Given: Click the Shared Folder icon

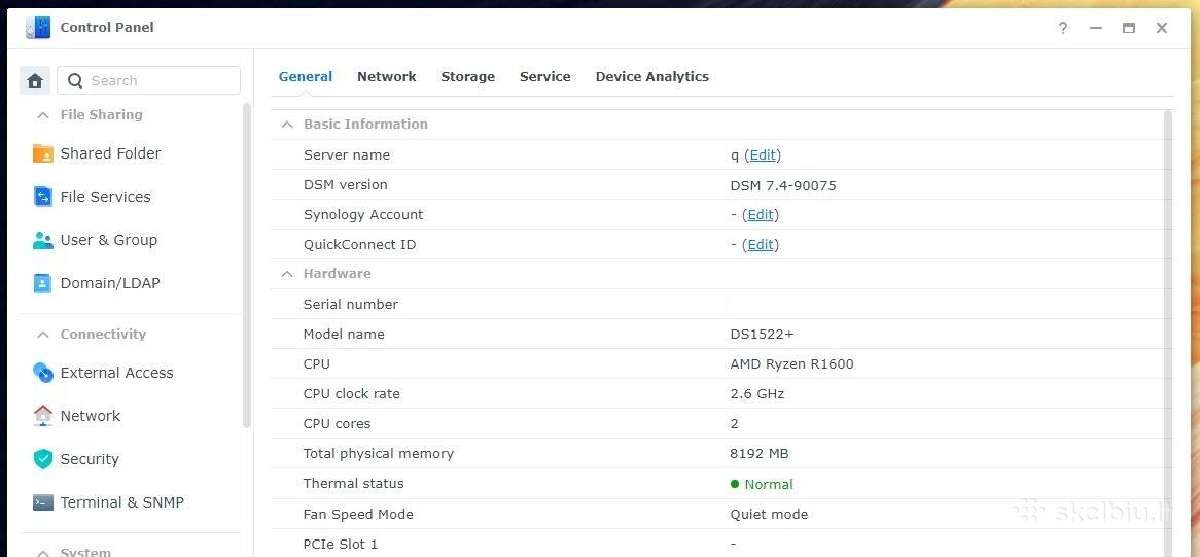Looking at the screenshot, I should [x=43, y=154].
